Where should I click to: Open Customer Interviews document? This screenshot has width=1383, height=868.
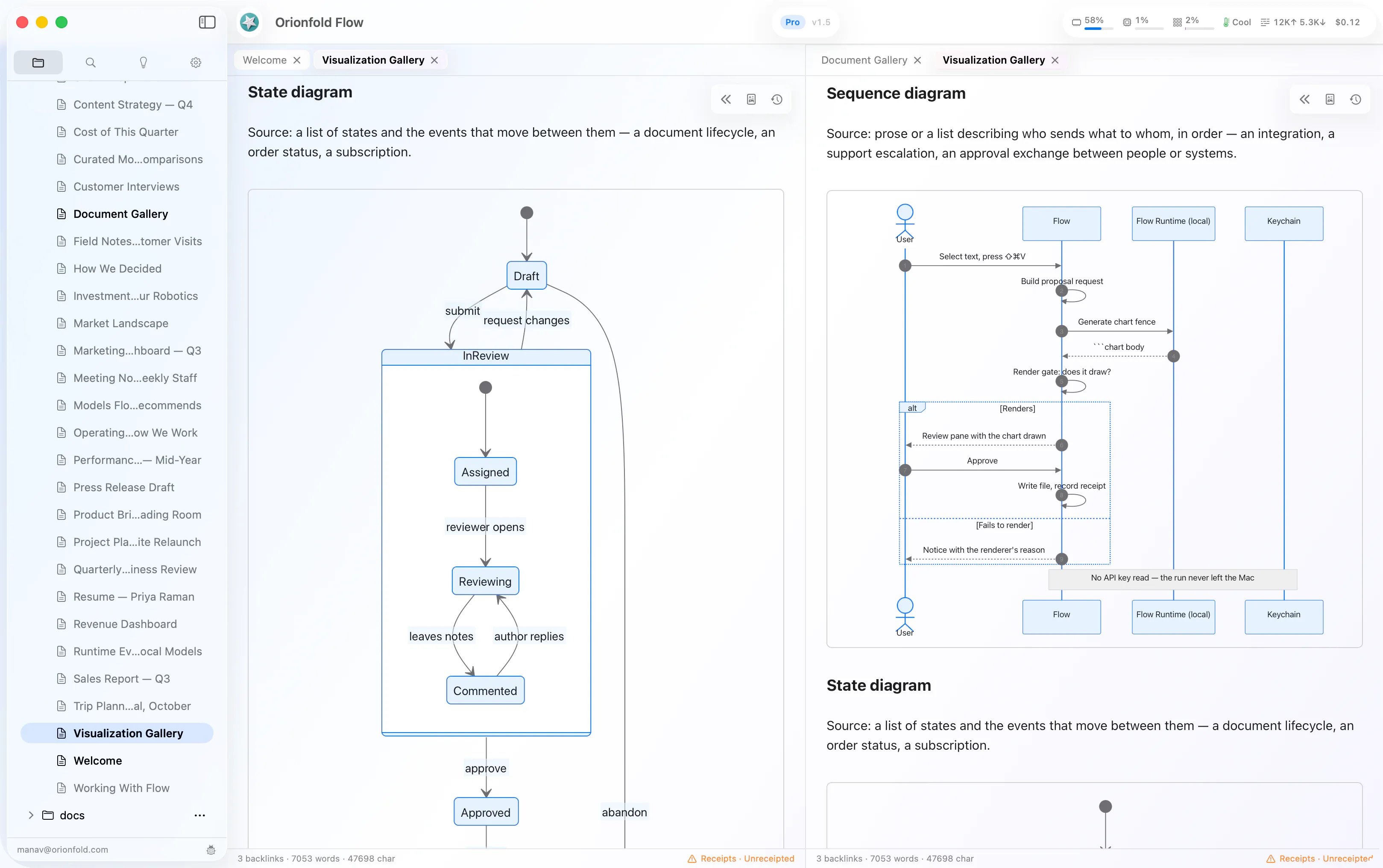117,187
